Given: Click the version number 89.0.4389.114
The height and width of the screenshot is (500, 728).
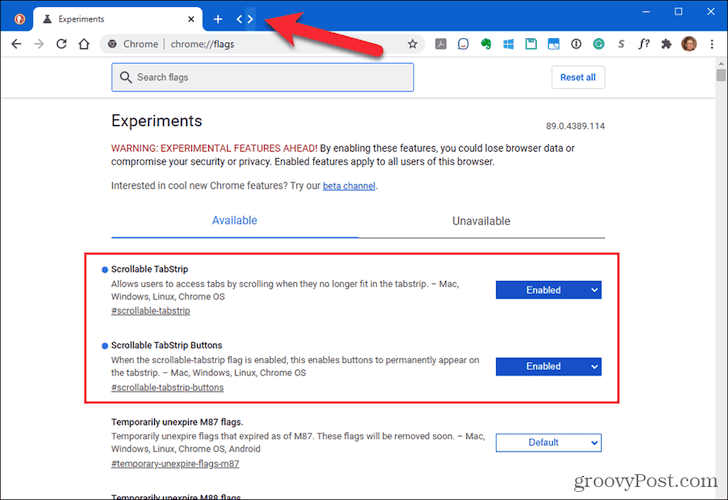Looking at the screenshot, I should click(575, 126).
